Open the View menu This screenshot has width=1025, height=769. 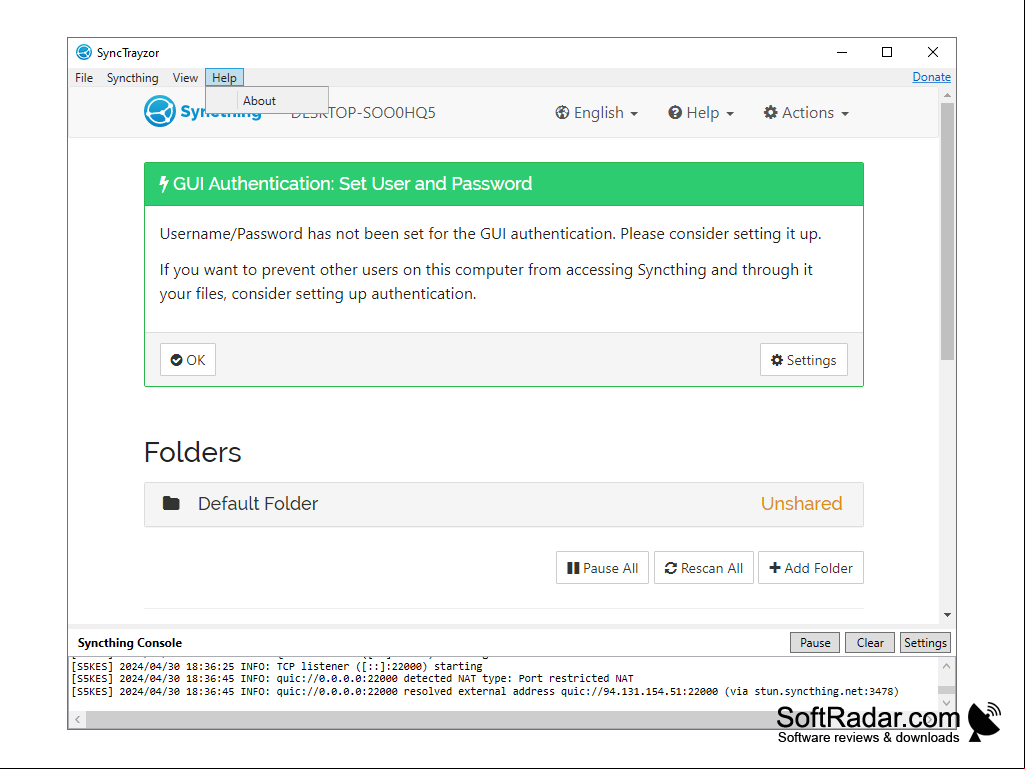point(185,78)
